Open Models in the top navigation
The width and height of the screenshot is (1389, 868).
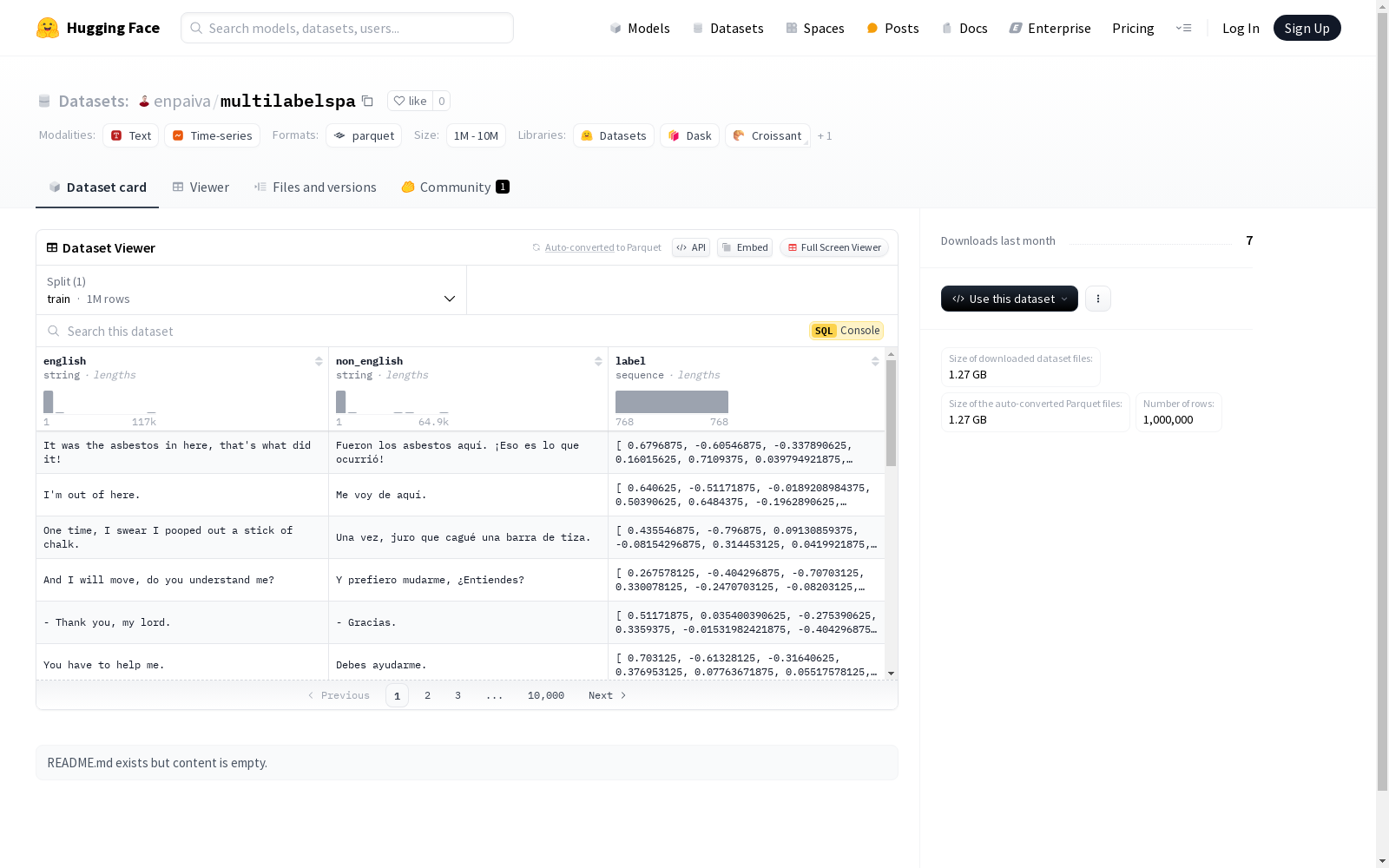pyautogui.click(x=640, y=28)
